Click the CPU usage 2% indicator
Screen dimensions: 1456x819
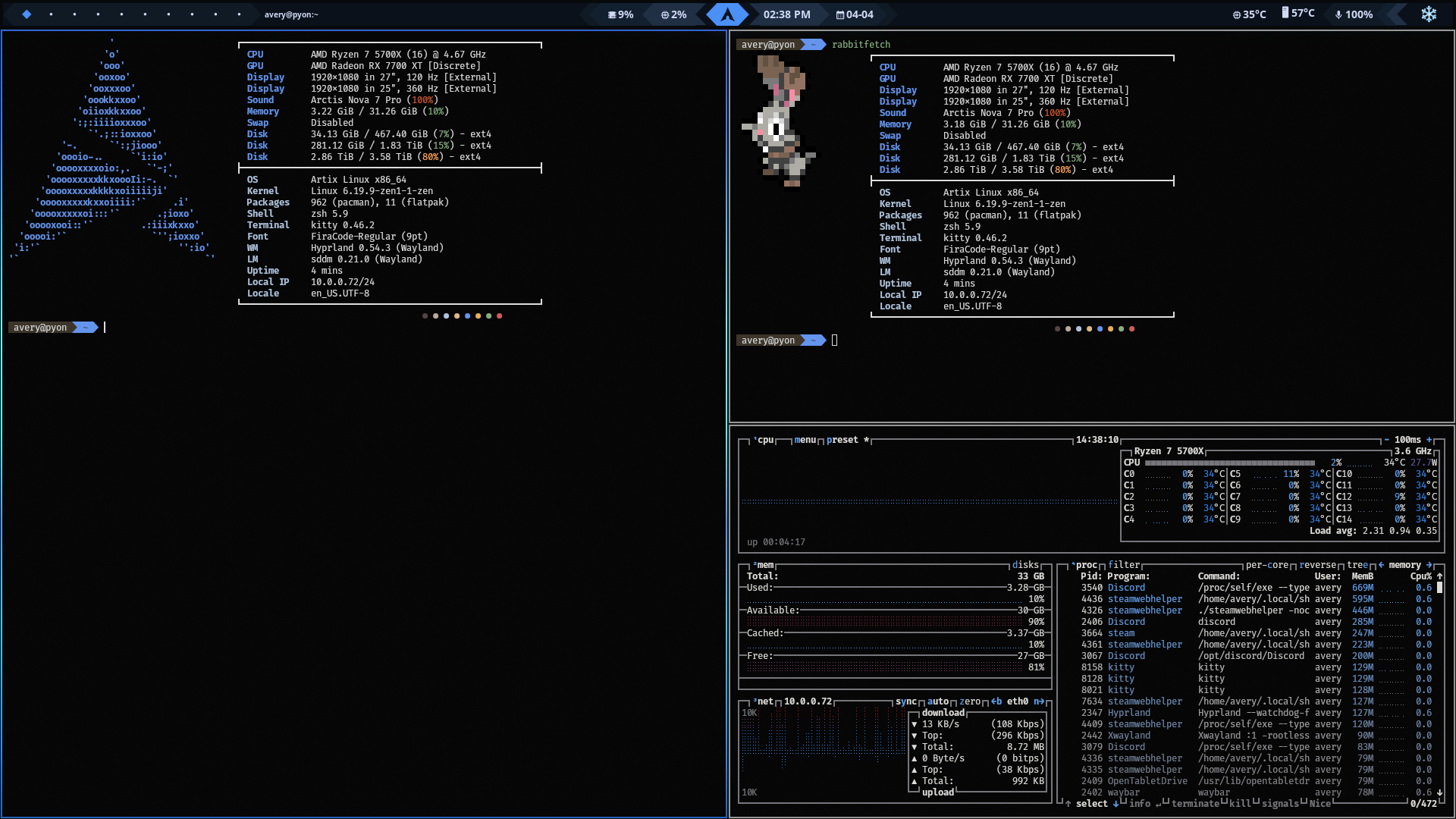[673, 14]
